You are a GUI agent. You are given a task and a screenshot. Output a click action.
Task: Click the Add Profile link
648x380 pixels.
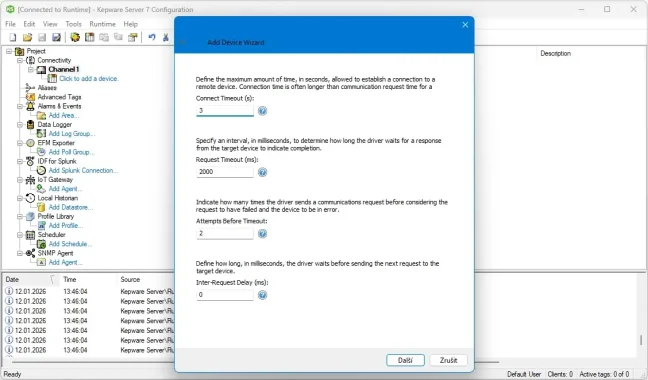[66, 226]
